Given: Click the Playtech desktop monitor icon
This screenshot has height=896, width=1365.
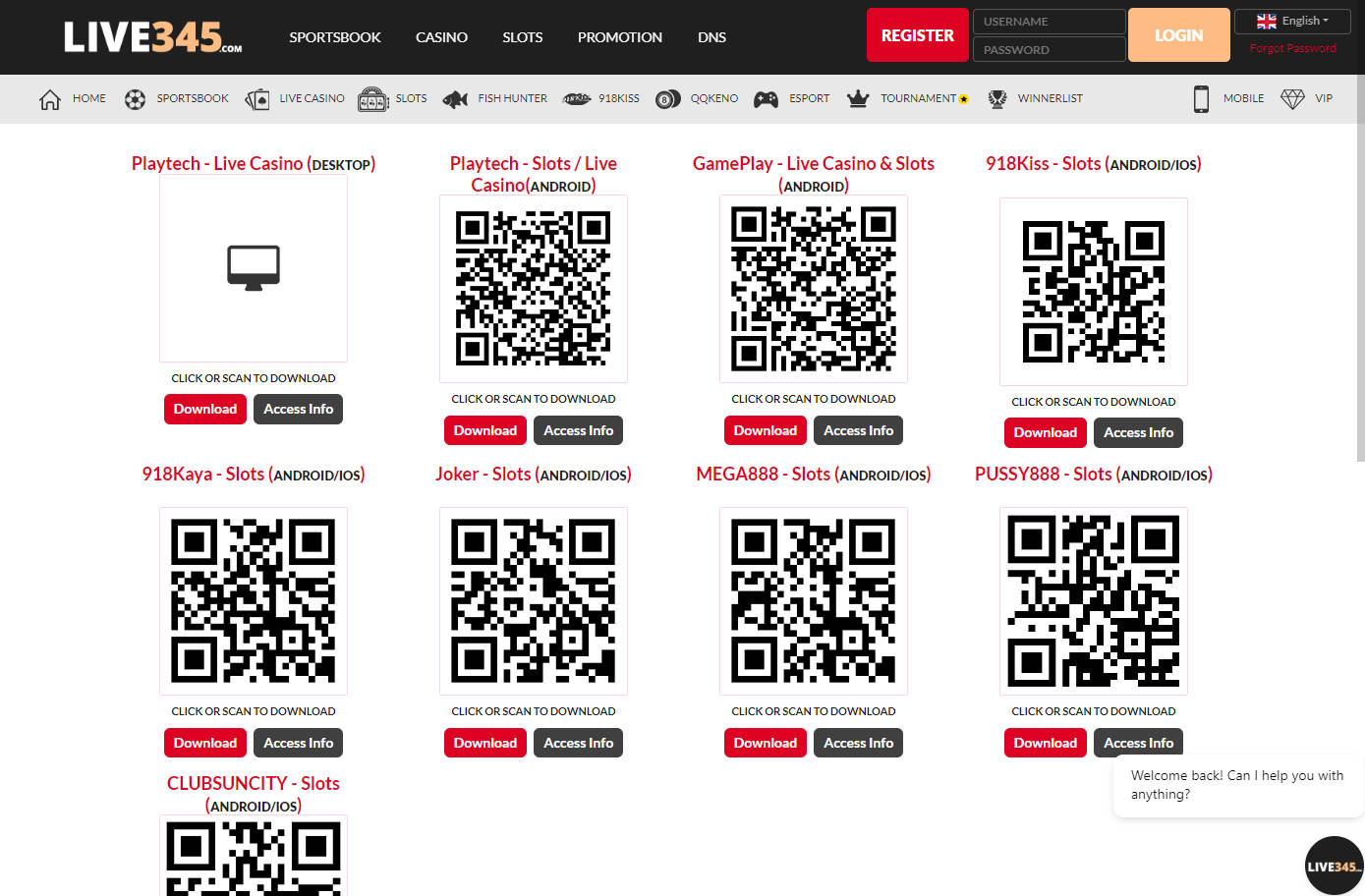Looking at the screenshot, I should coord(254,267).
